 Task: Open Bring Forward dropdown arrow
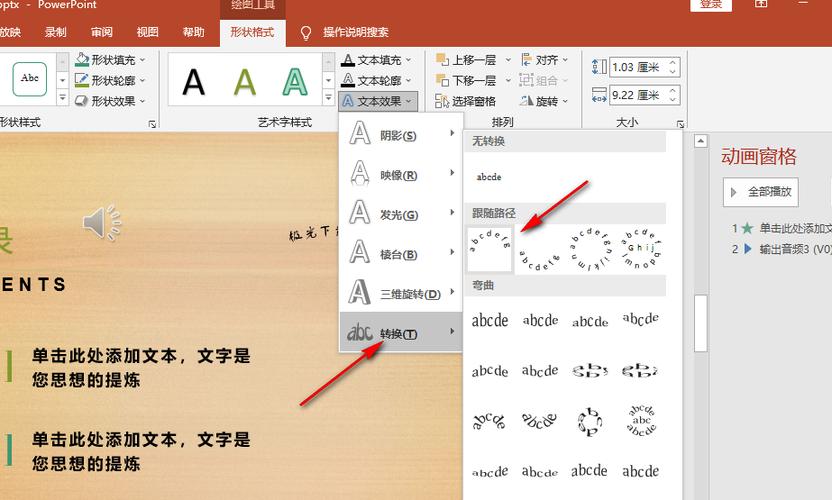[x=508, y=60]
